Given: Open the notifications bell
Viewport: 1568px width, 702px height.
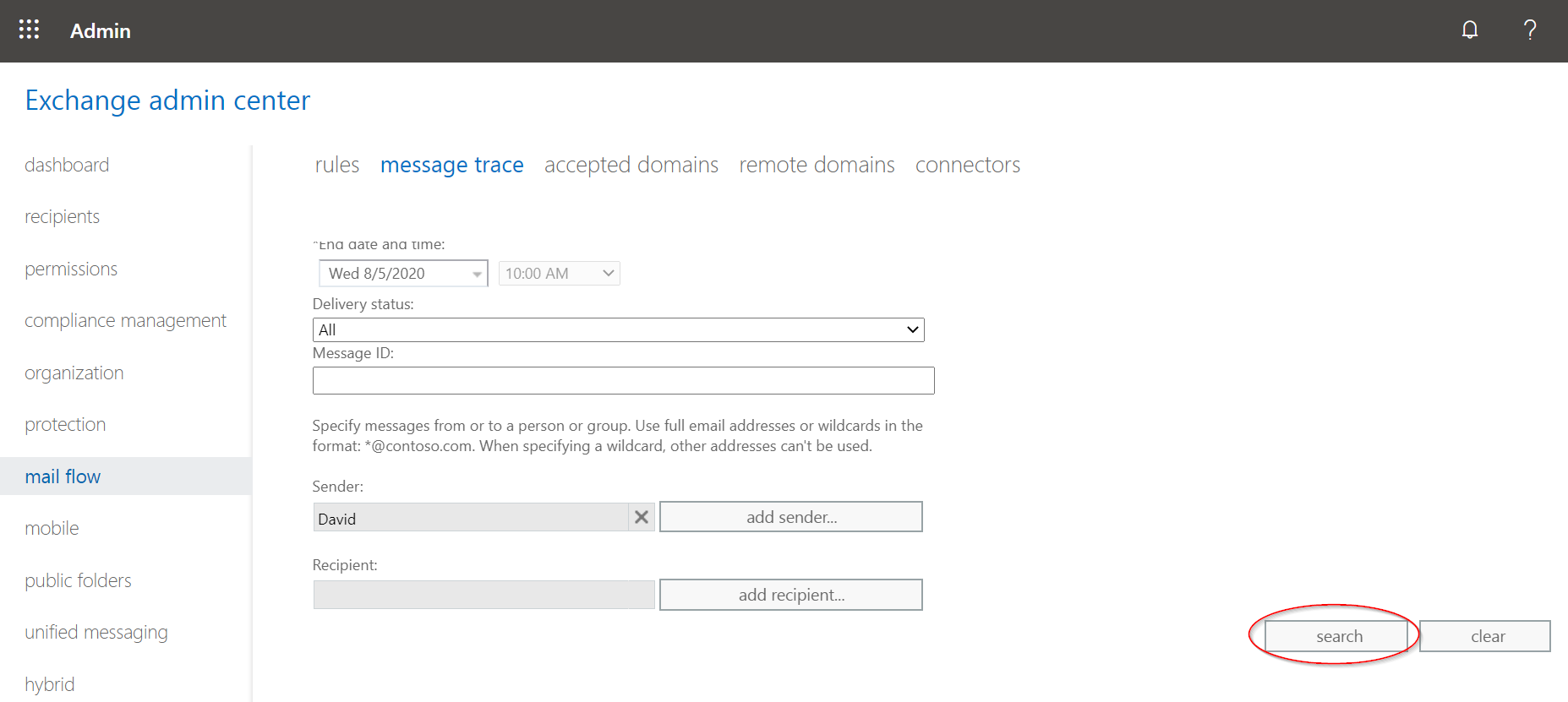Looking at the screenshot, I should [1469, 30].
